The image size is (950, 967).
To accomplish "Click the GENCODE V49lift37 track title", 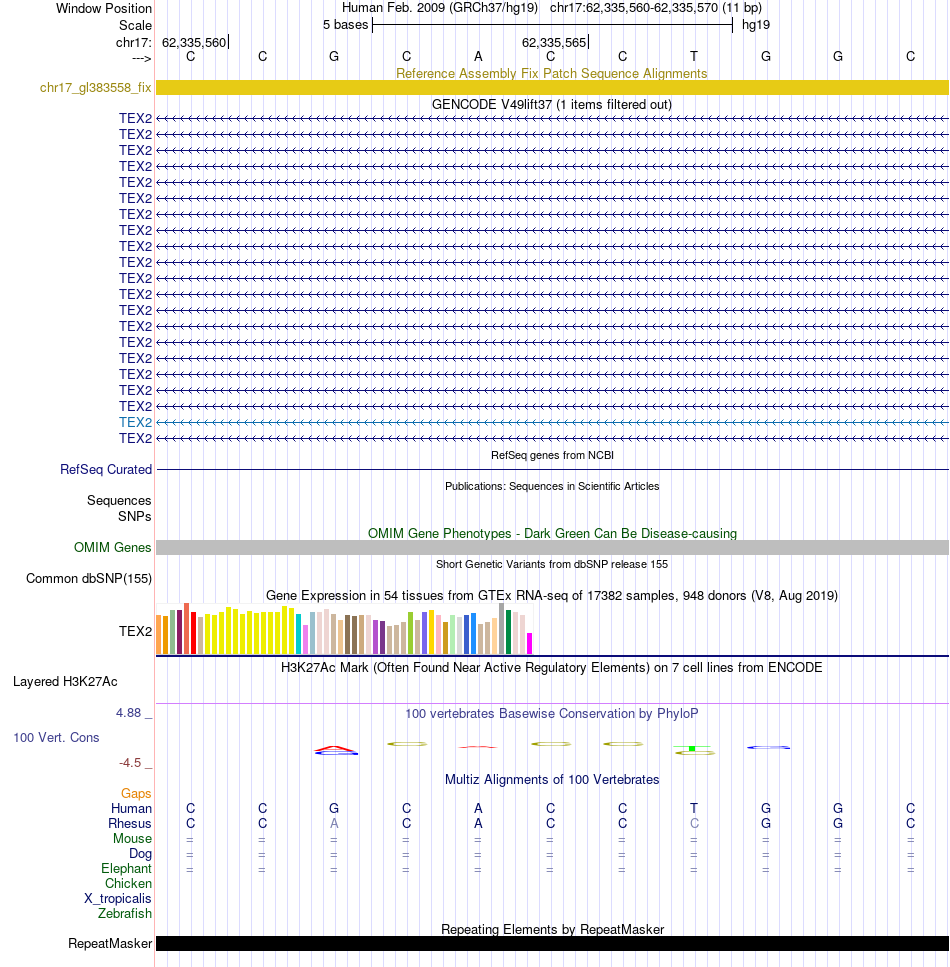I will (x=551, y=104).
